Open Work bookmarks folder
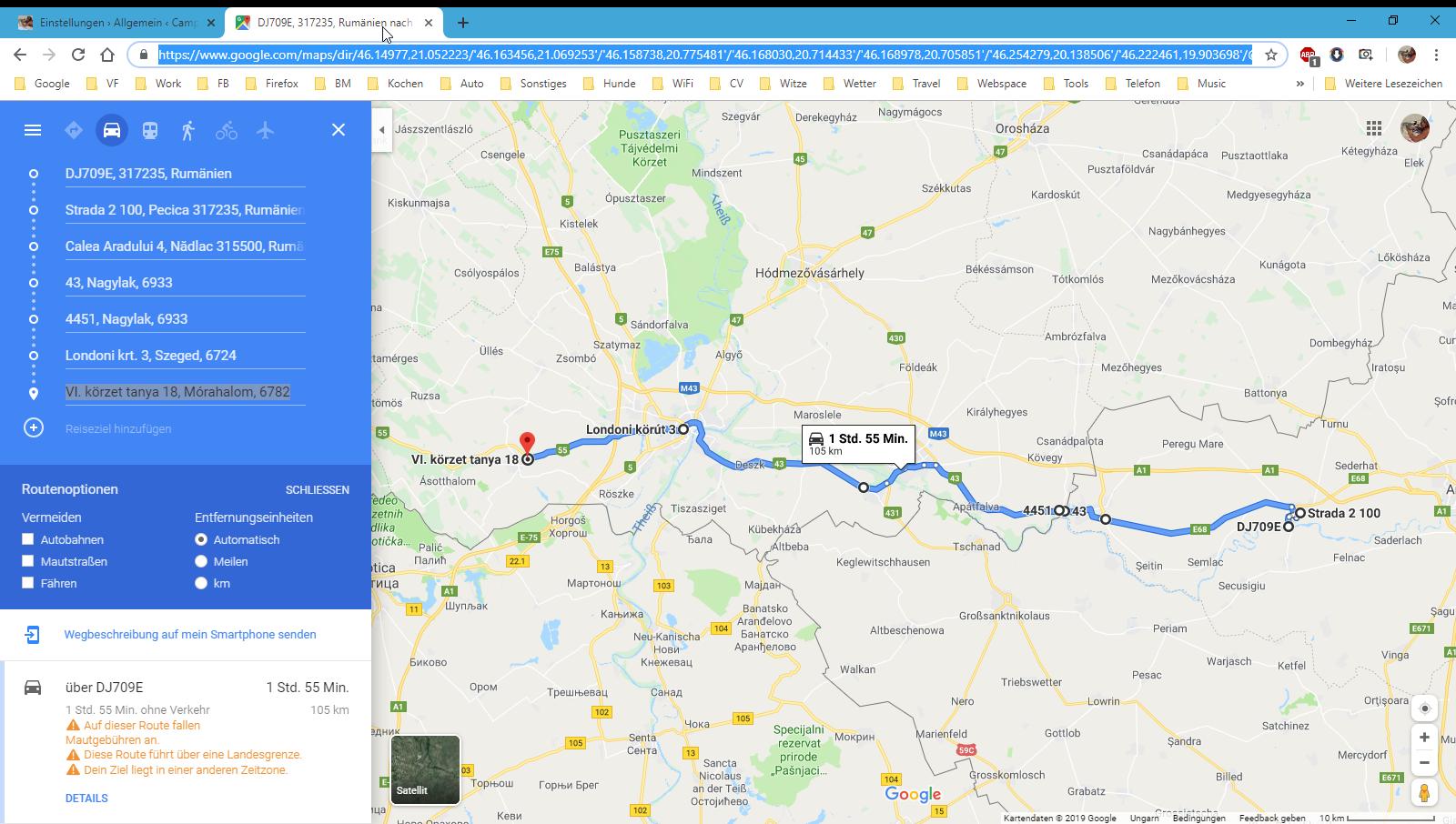 (x=157, y=84)
